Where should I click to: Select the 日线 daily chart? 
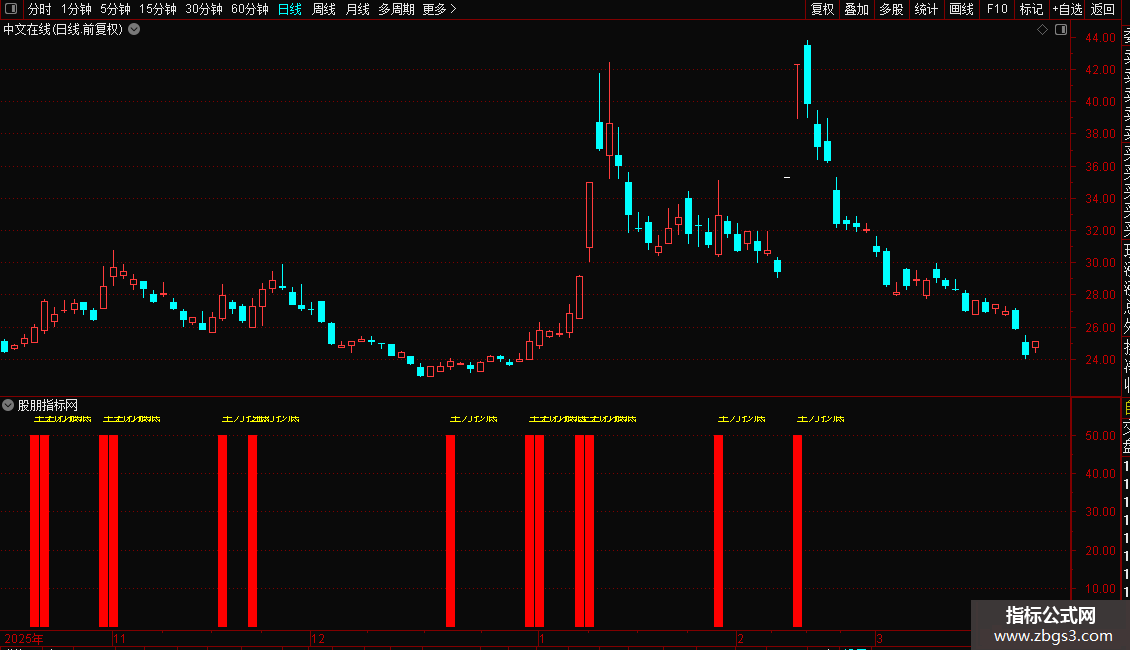coord(290,9)
